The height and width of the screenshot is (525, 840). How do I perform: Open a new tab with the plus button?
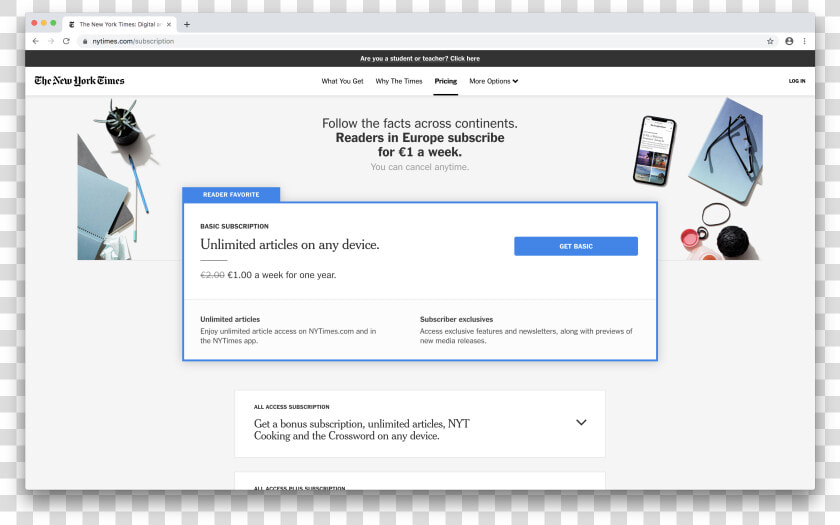pos(187,25)
